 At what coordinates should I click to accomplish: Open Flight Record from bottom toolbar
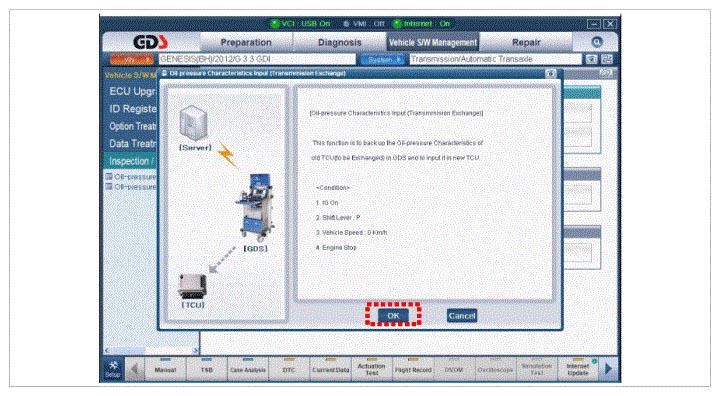tap(413, 369)
